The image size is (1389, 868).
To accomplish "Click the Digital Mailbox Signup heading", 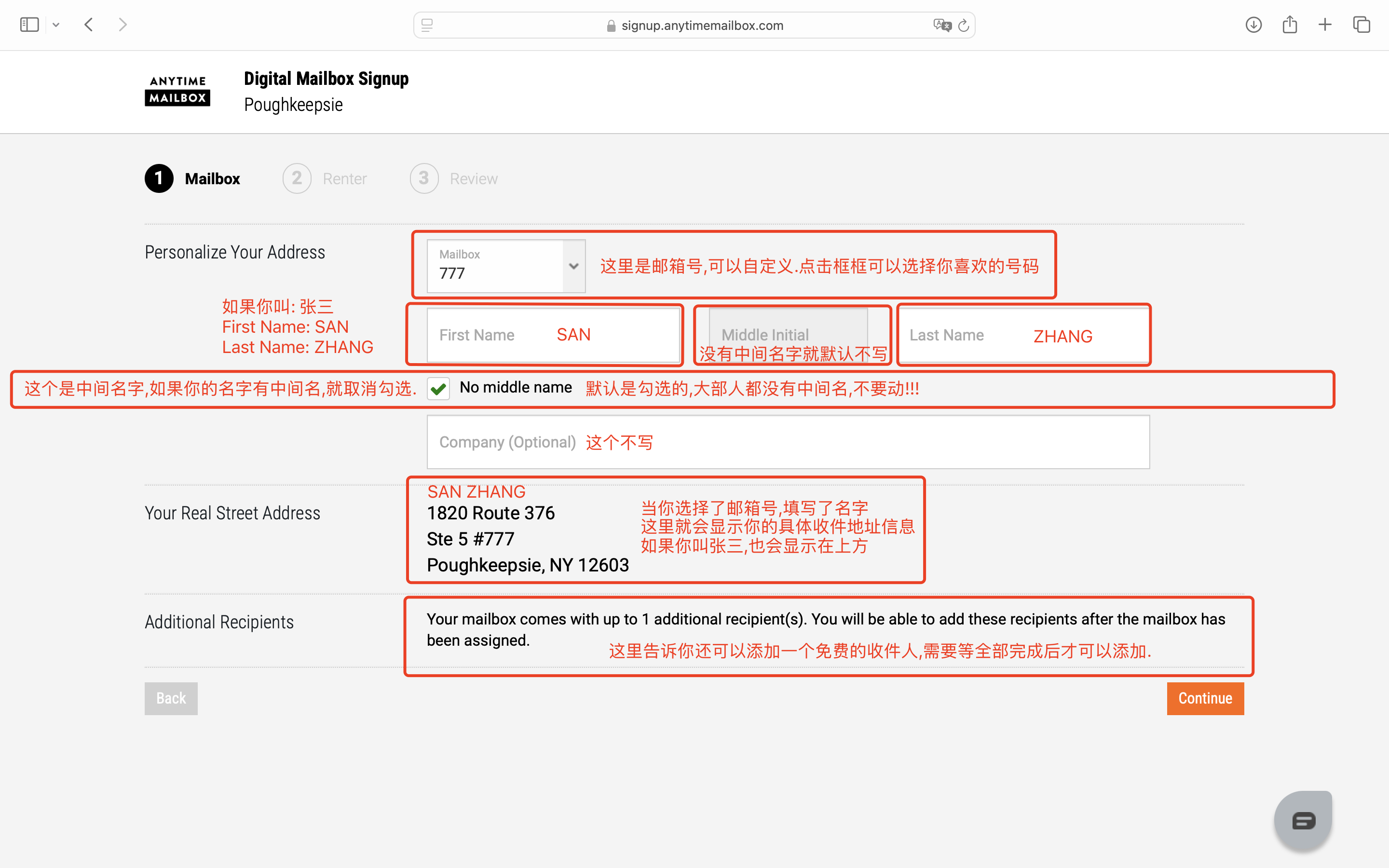I will coord(326,79).
